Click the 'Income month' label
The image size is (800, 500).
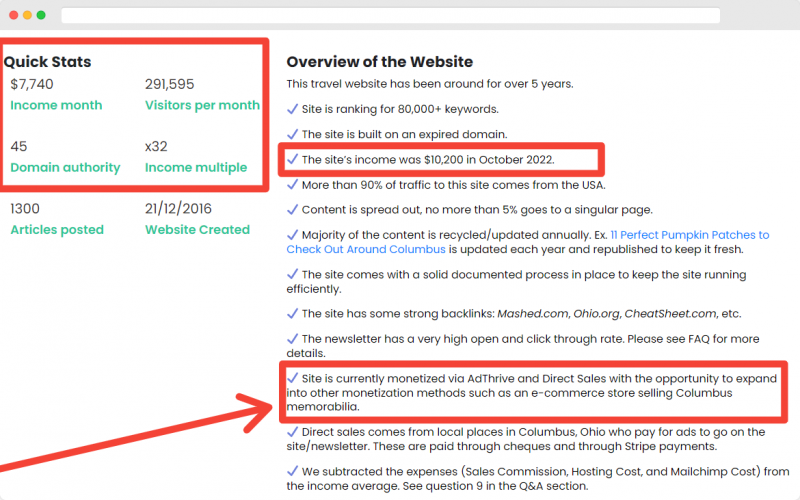pos(56,105)
